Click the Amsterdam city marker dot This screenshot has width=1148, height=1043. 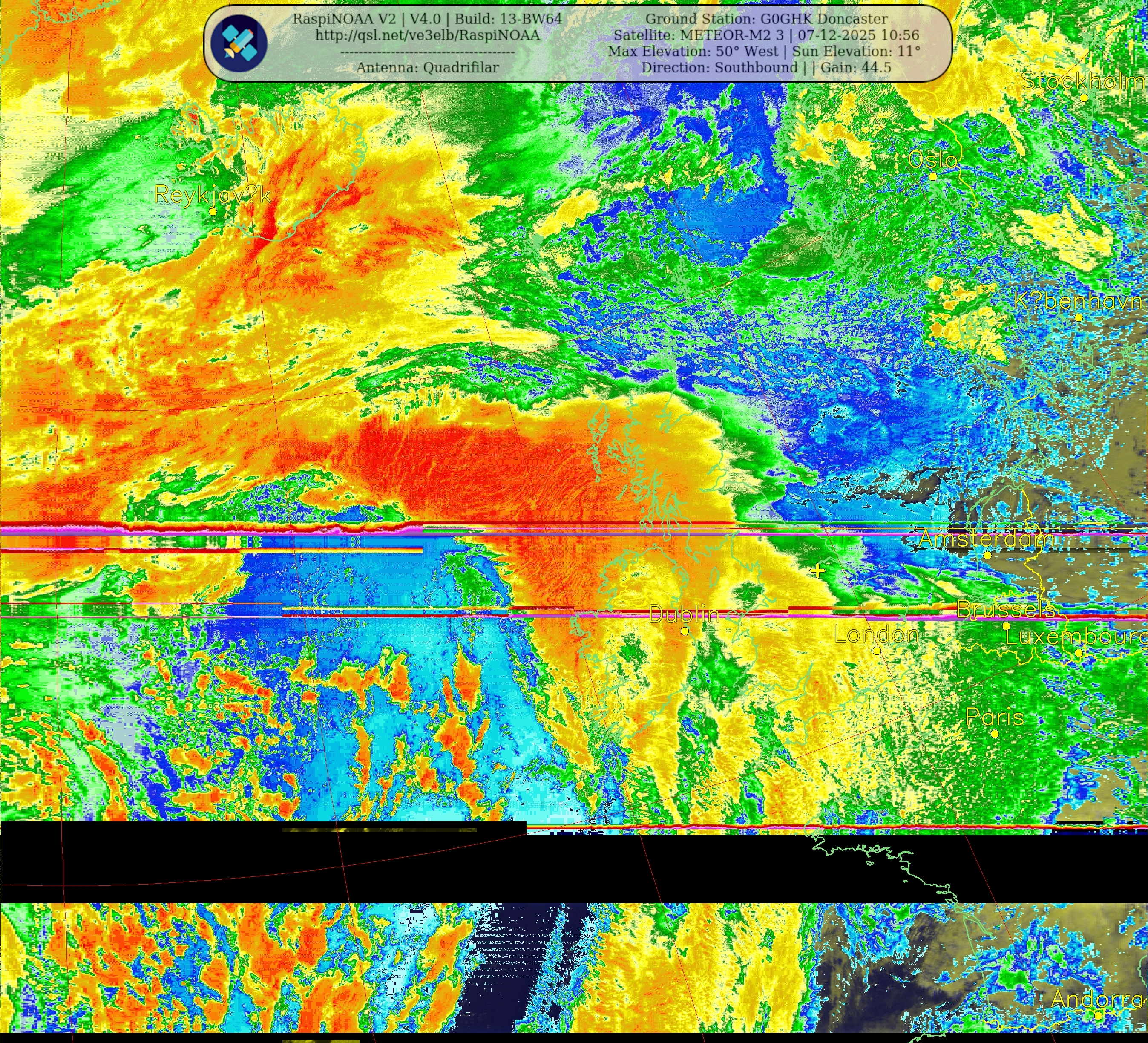click(x=987, y=555)
